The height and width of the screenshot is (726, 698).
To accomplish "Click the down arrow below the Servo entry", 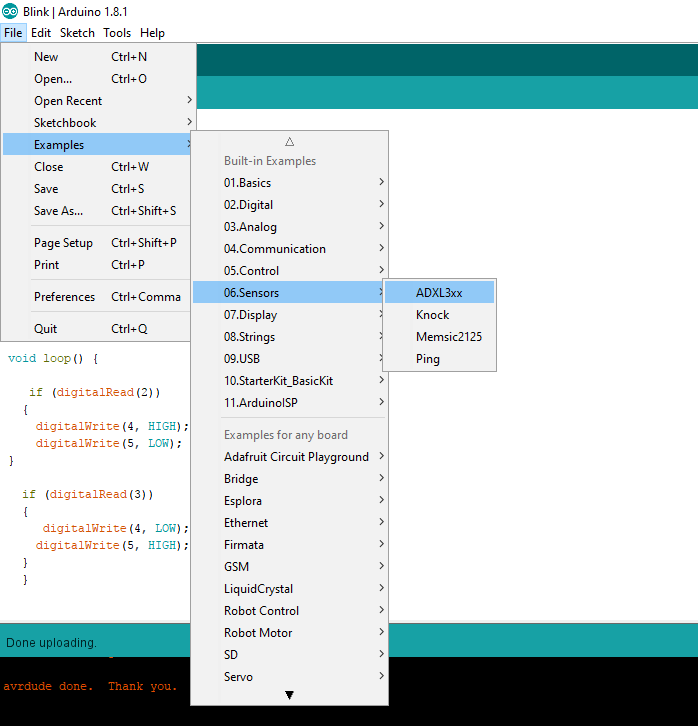I will (289, 695).
